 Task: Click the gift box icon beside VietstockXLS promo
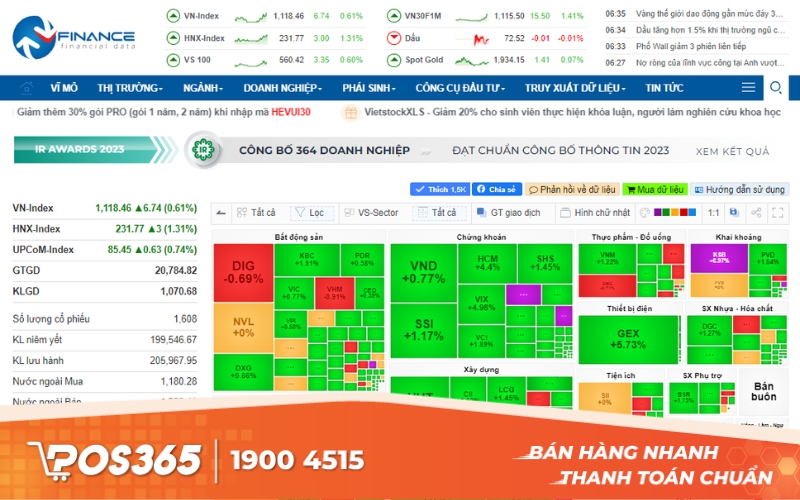pos(351,113)
